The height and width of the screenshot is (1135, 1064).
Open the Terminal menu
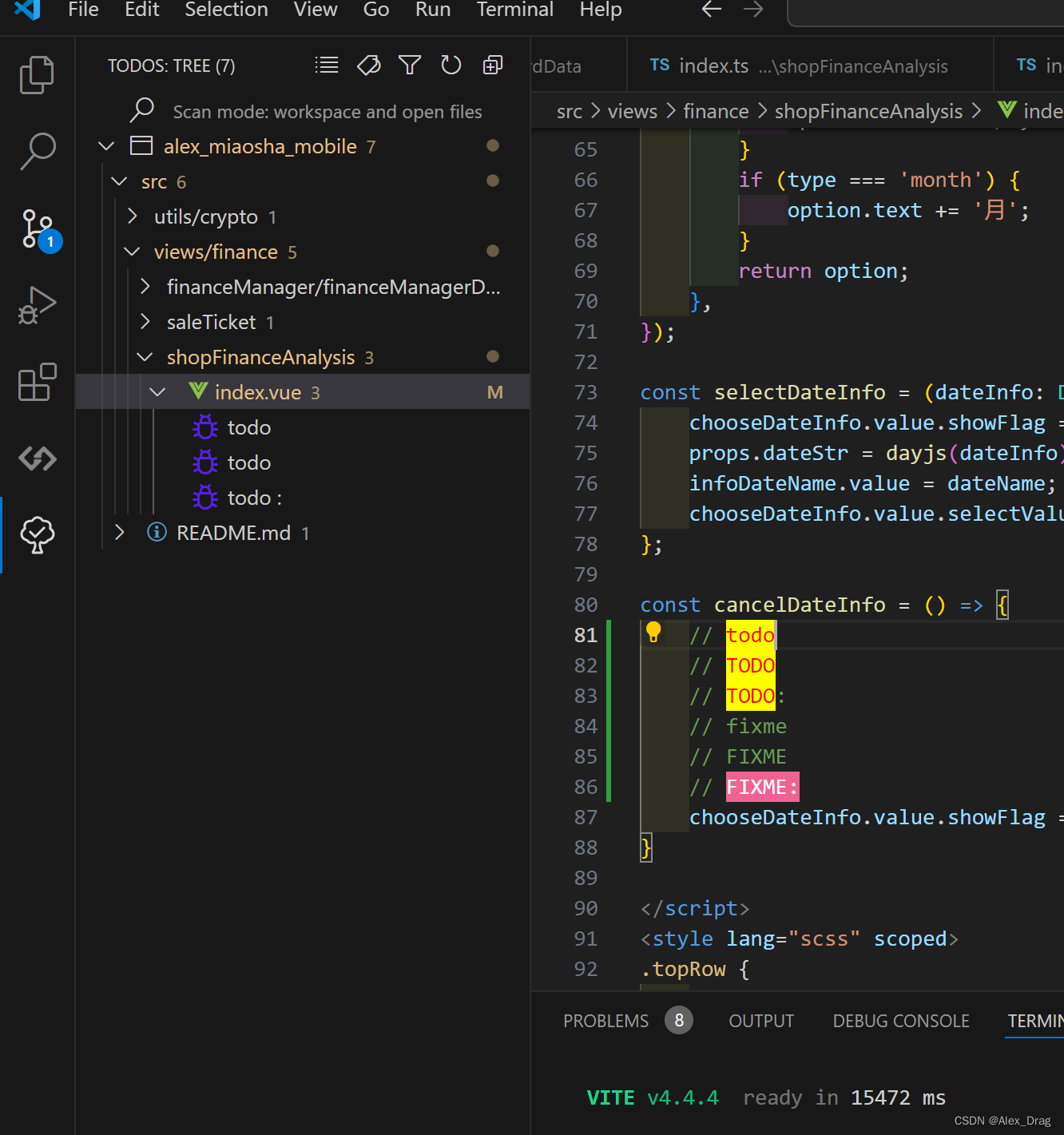tap(514, 10)
